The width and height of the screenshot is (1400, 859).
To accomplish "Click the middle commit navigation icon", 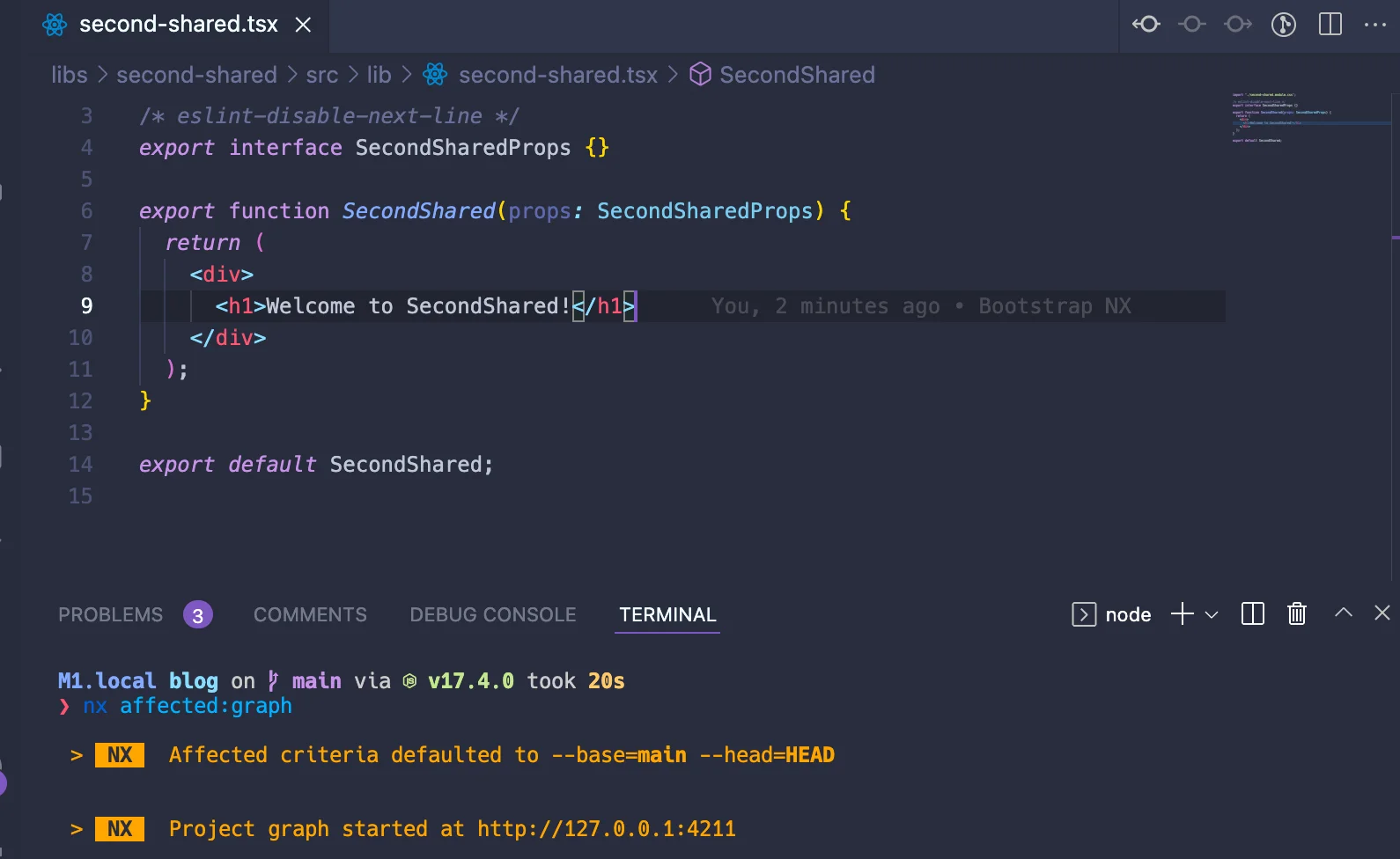I will point(1192,25).
